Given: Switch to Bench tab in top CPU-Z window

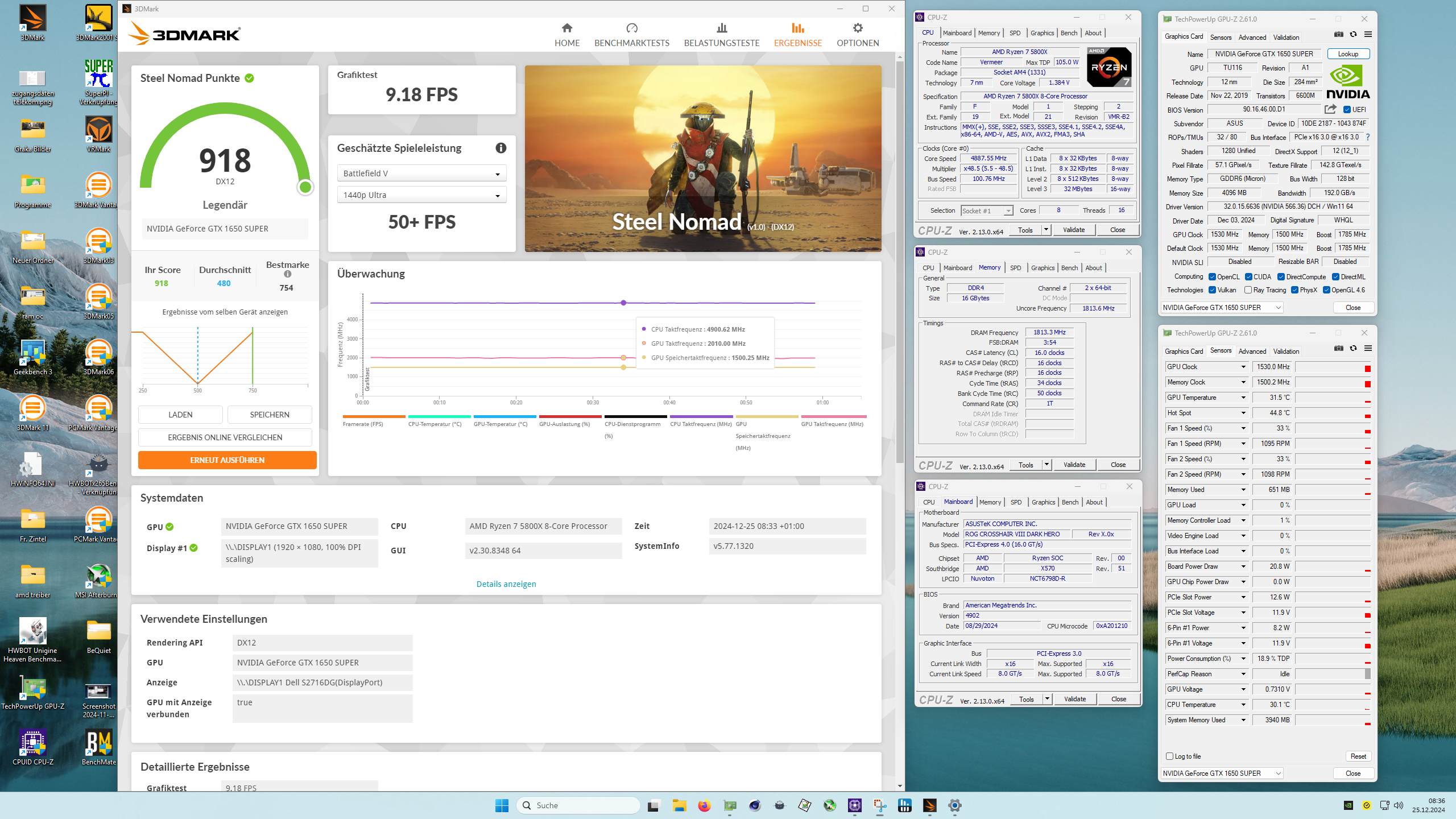Looking at the screenshot, I should coord(1069,33).
